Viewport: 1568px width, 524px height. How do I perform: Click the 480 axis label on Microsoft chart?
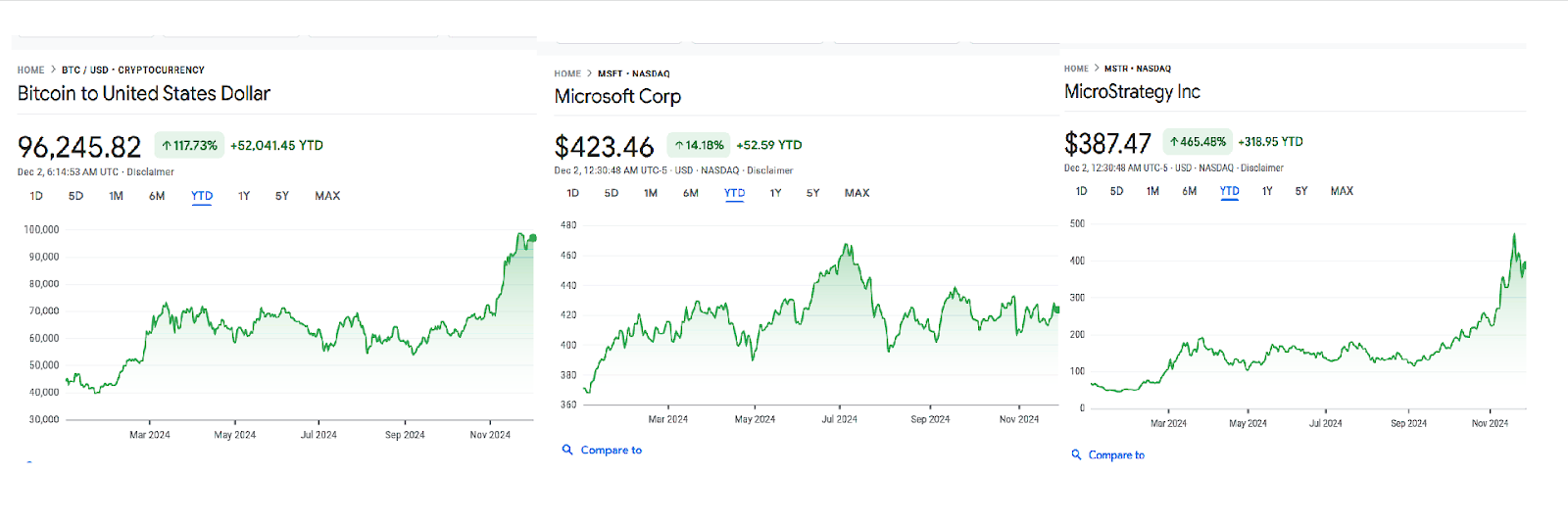pos(568,225)
